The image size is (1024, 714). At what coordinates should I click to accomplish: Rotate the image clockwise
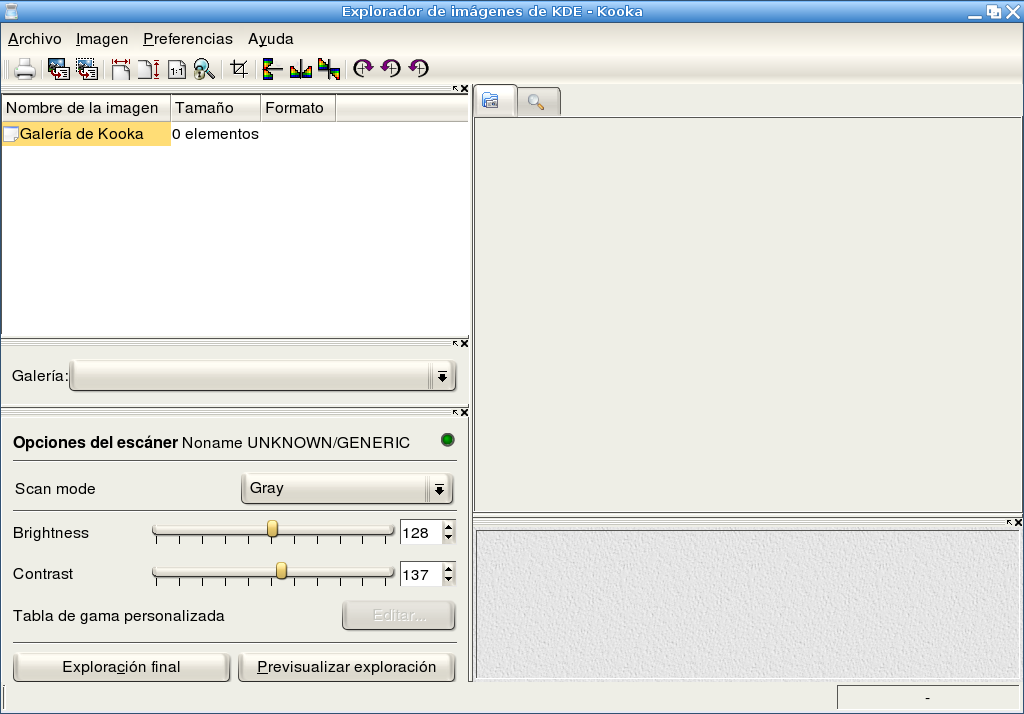[x=362, y=69]
